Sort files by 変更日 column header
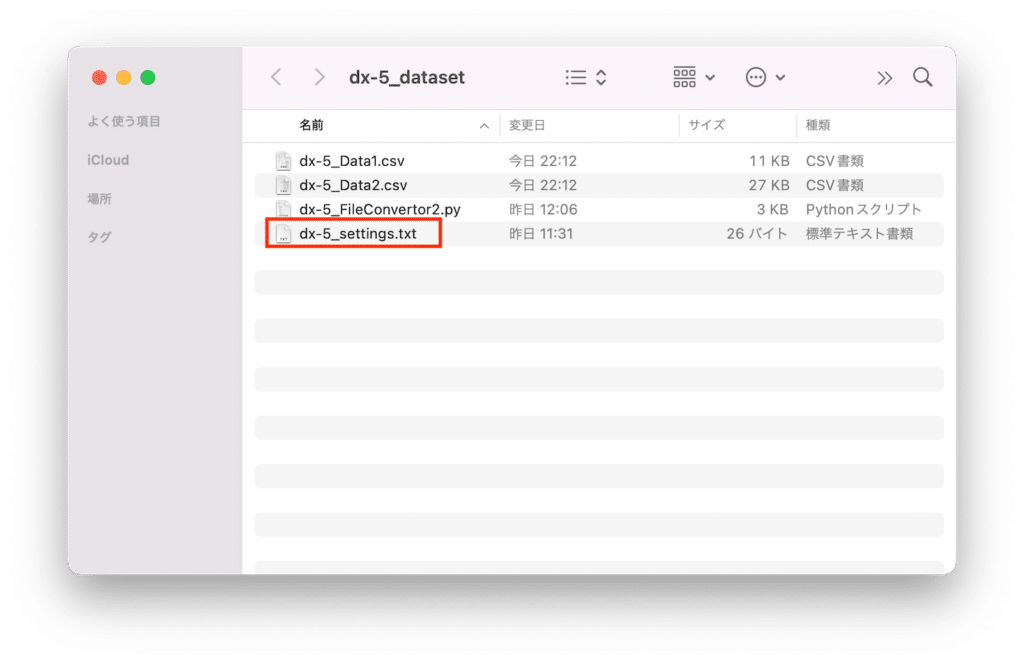The width and height of the screenshot is (1024, 664). click(527, 126)
